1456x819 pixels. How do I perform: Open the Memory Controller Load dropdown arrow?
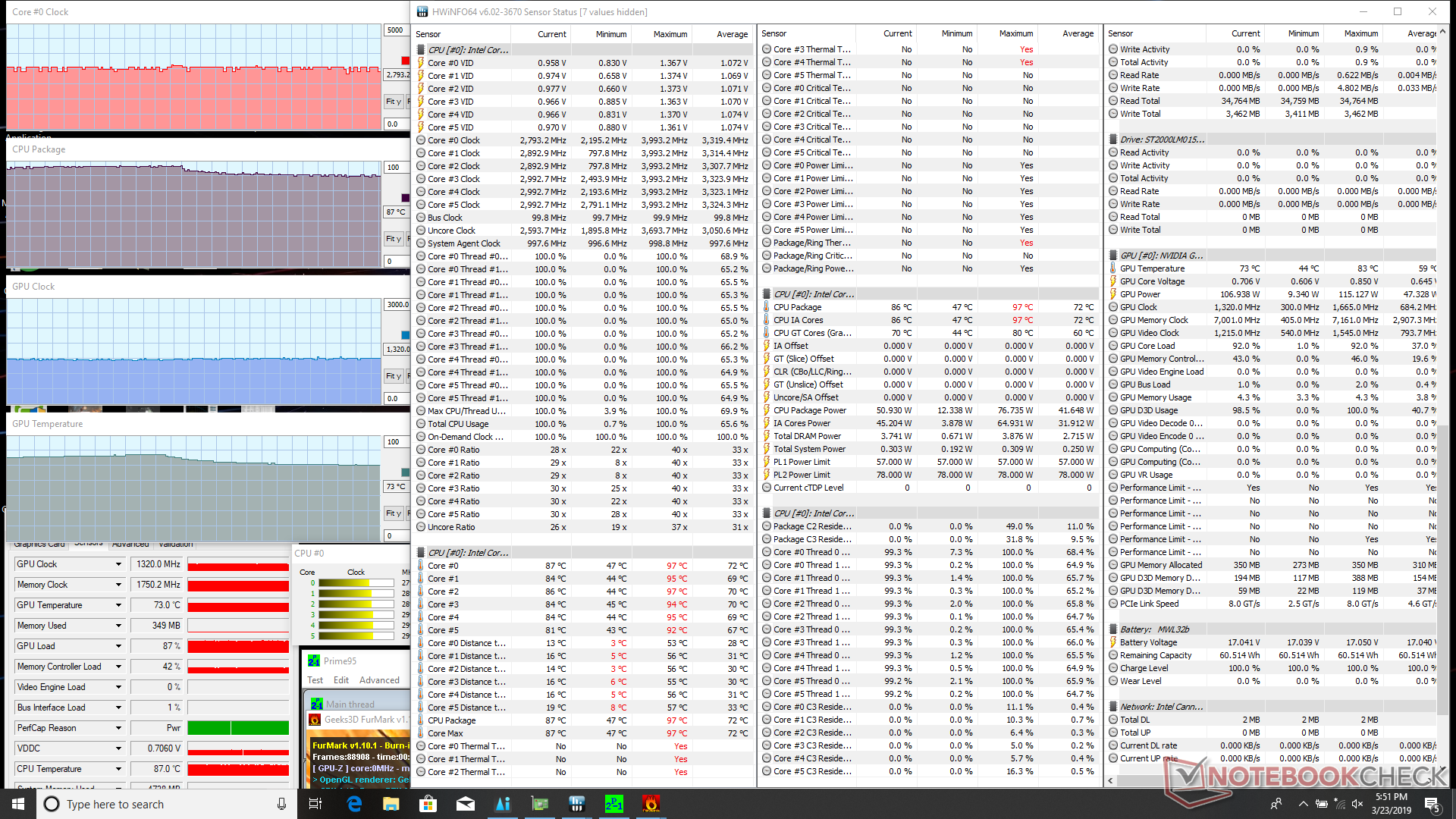pyautogui.click(x=118, y=667)
